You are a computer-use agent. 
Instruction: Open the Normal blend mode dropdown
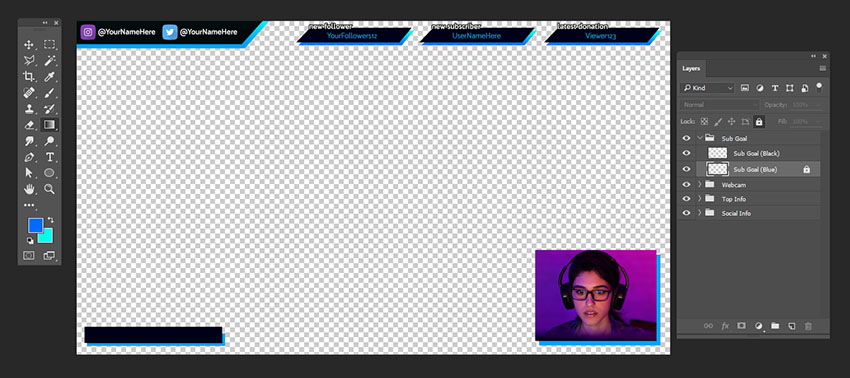point(720,105)
